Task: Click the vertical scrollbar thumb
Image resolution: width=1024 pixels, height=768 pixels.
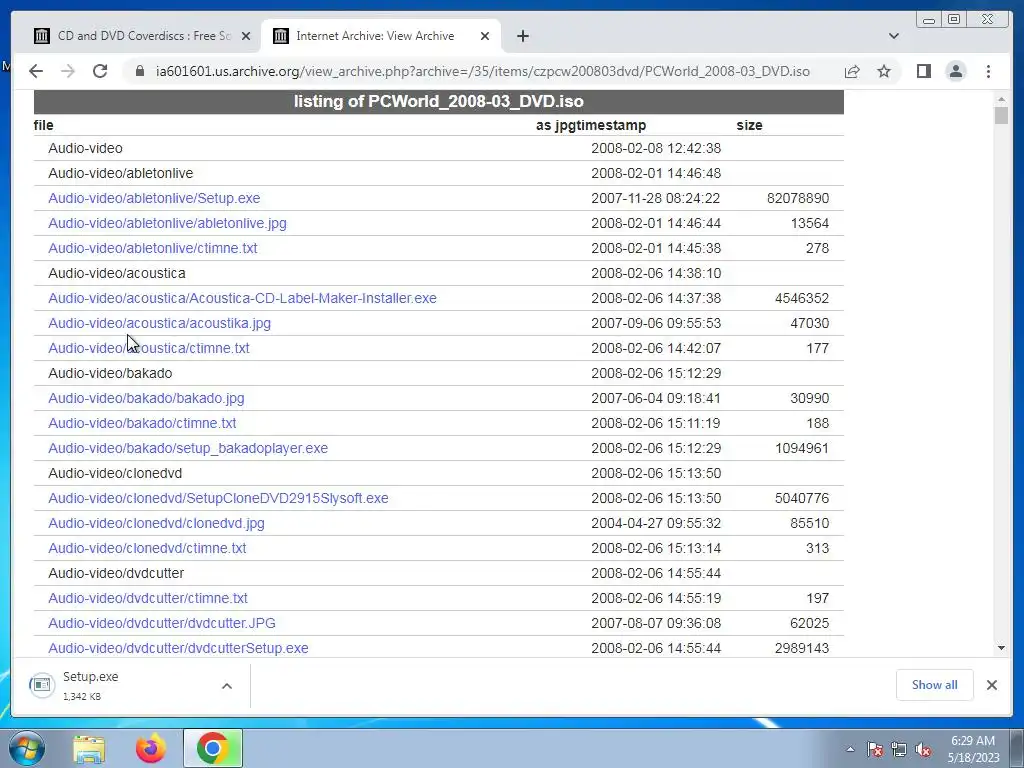Action: click(x=1001, y=115)
